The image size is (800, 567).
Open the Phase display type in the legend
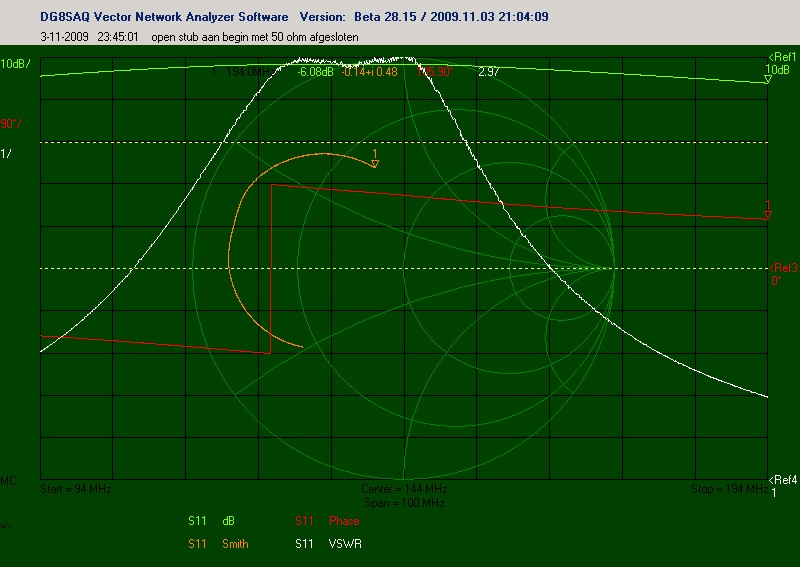344,521
